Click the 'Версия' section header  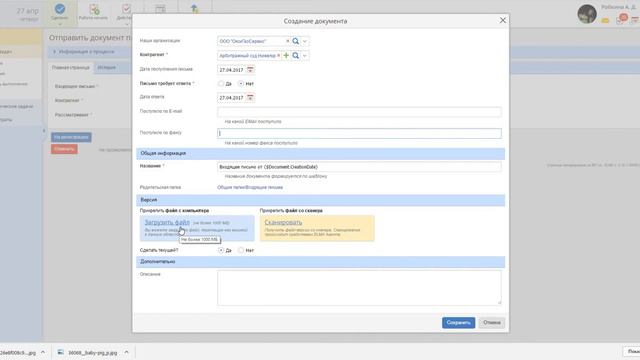click(x=320, y=200)
